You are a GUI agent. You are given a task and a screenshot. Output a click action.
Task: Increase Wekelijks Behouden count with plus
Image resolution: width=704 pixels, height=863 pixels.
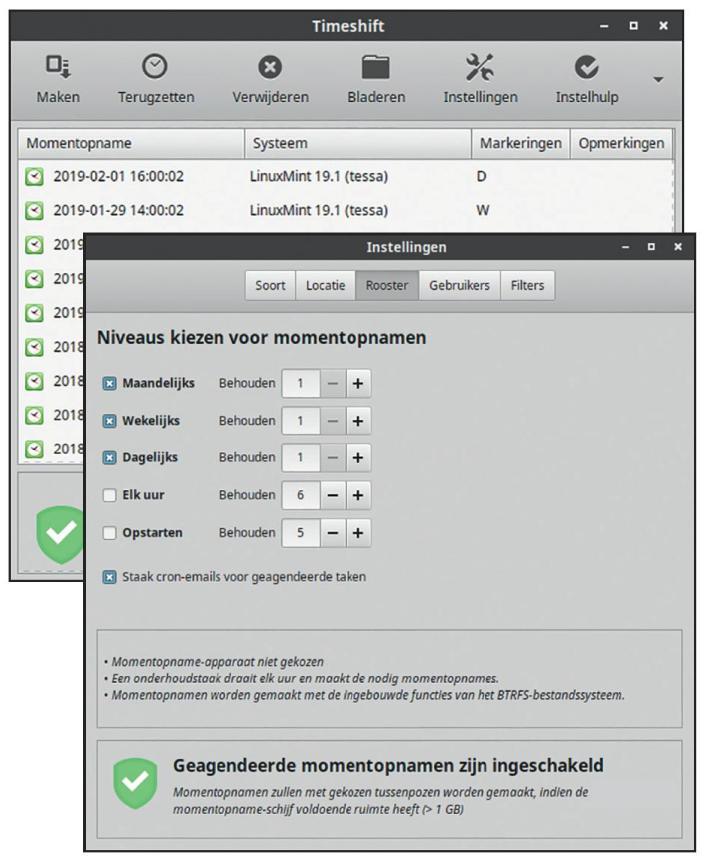pos(358,421)
